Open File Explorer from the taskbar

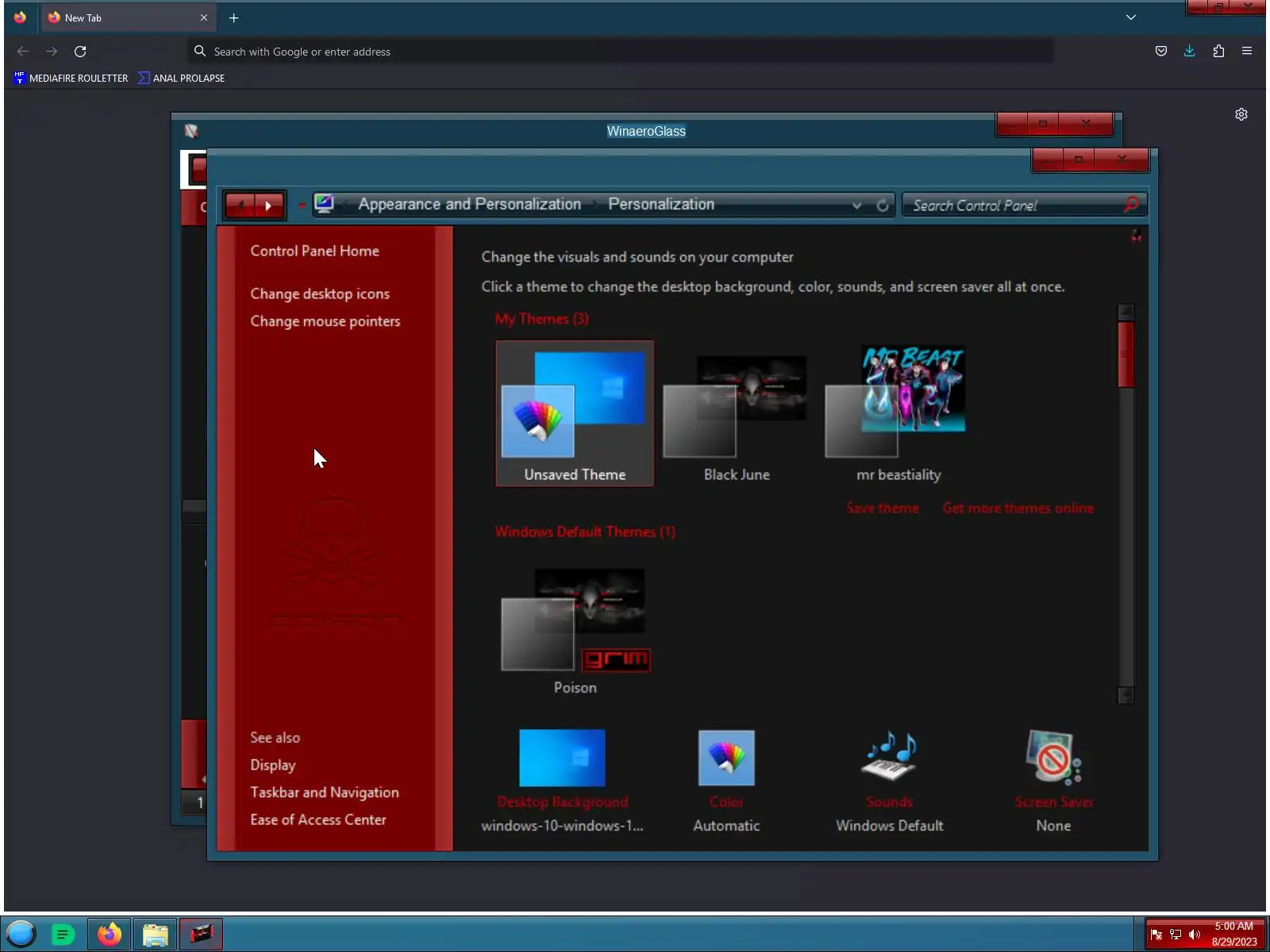click(156, 934)
